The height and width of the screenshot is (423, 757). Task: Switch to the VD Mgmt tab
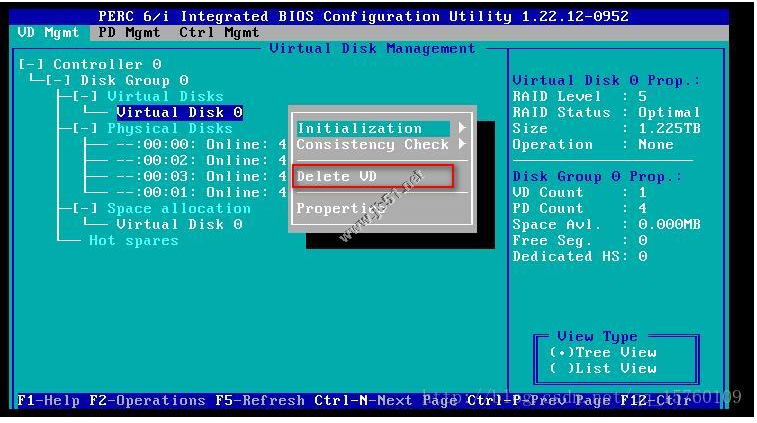[48, 33]
